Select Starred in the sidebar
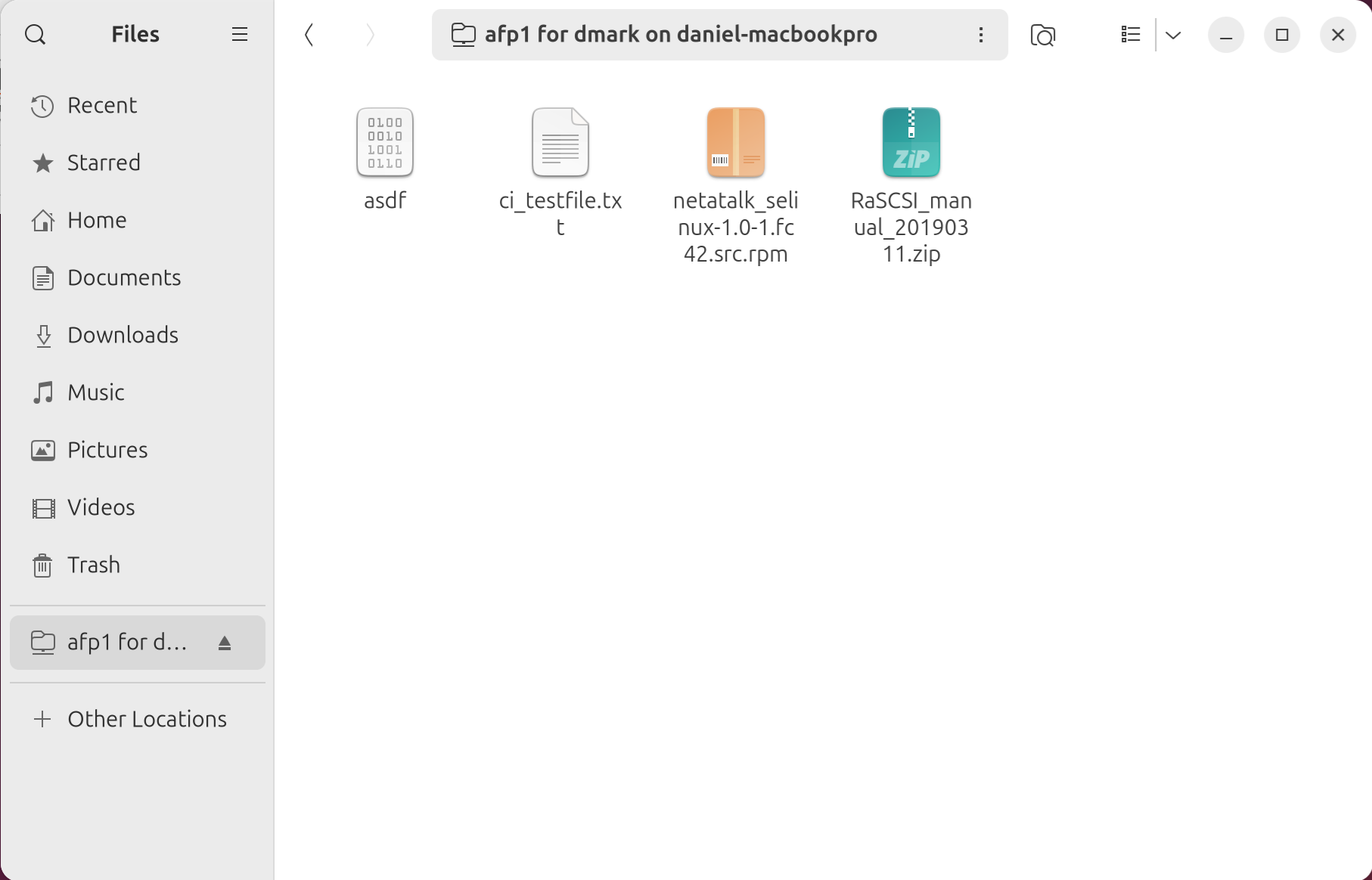 104,163
